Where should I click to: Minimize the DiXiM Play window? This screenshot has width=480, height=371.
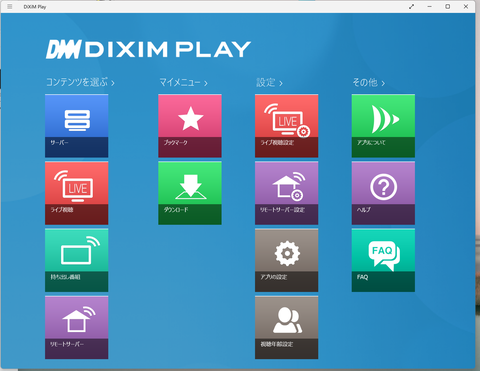(430, 7)
